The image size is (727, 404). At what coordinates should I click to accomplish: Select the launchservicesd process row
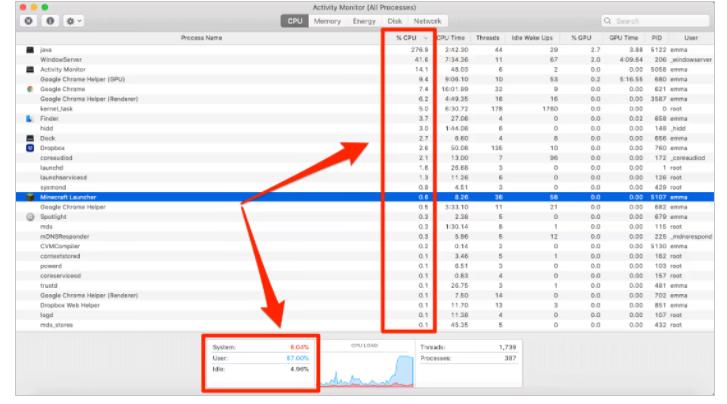[365, 178]
